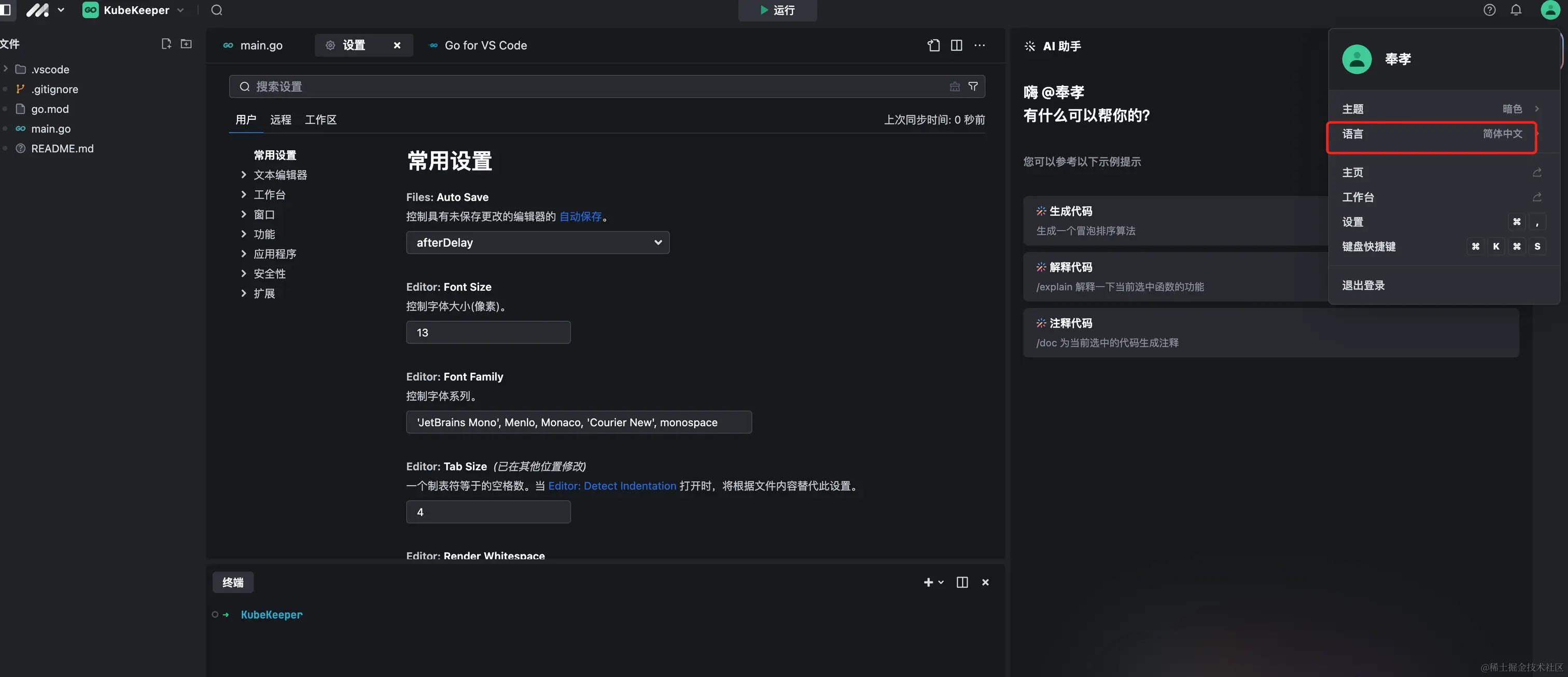This screenshot has height=677, width=1568.
Task: Open the Editor: Detect Indentation link
Action: (x=612, y=486)
